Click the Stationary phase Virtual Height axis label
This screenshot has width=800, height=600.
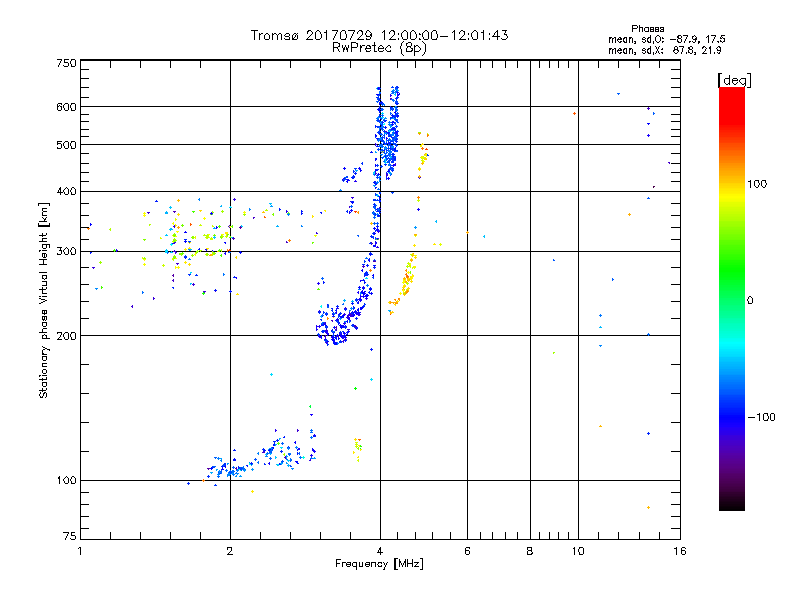44,300
